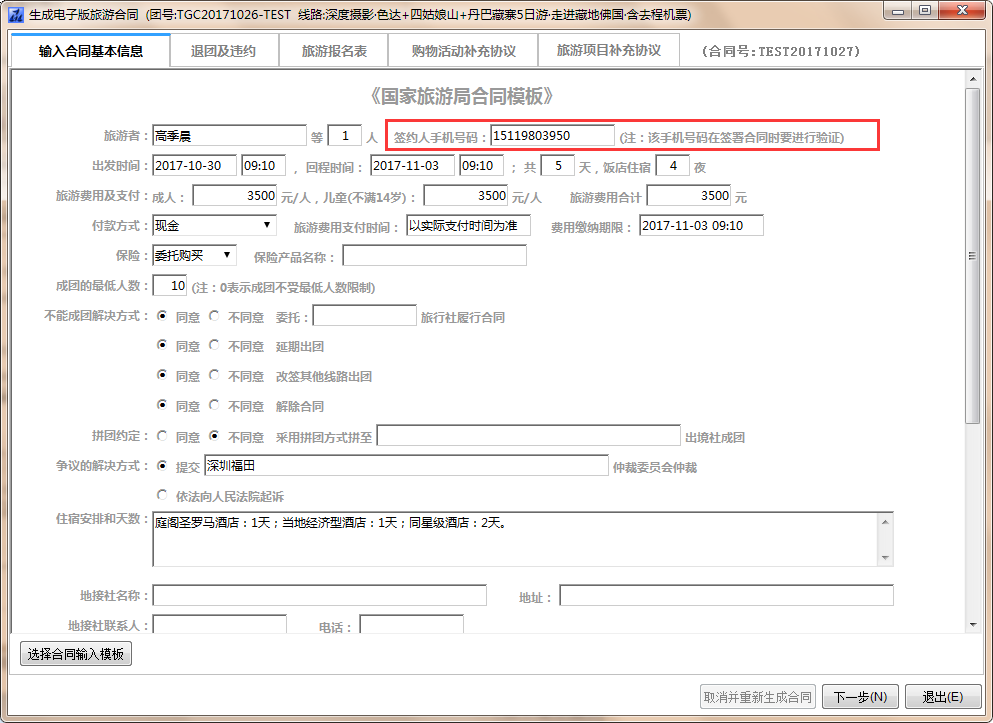Click the 地接社名称 field
This screenshot has width=993, height=723.
tap(320, 595)
